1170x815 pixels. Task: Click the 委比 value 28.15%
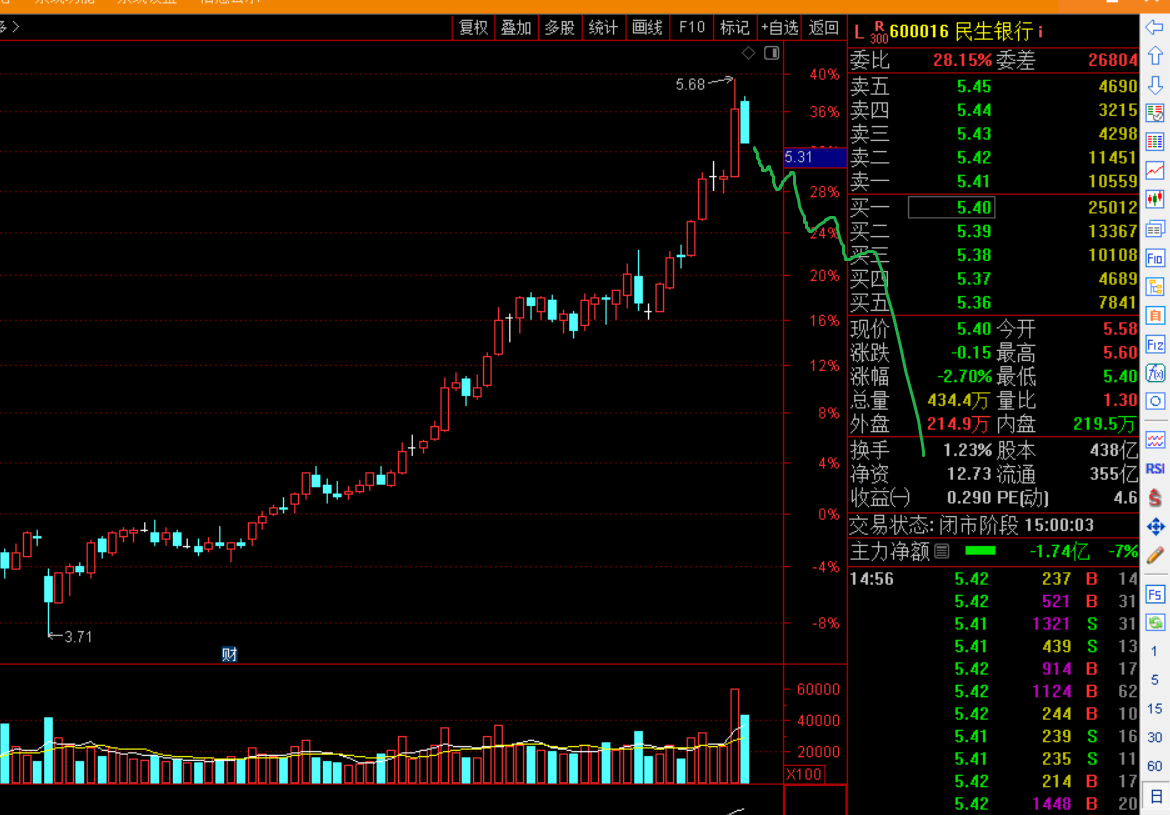point(962,60)
